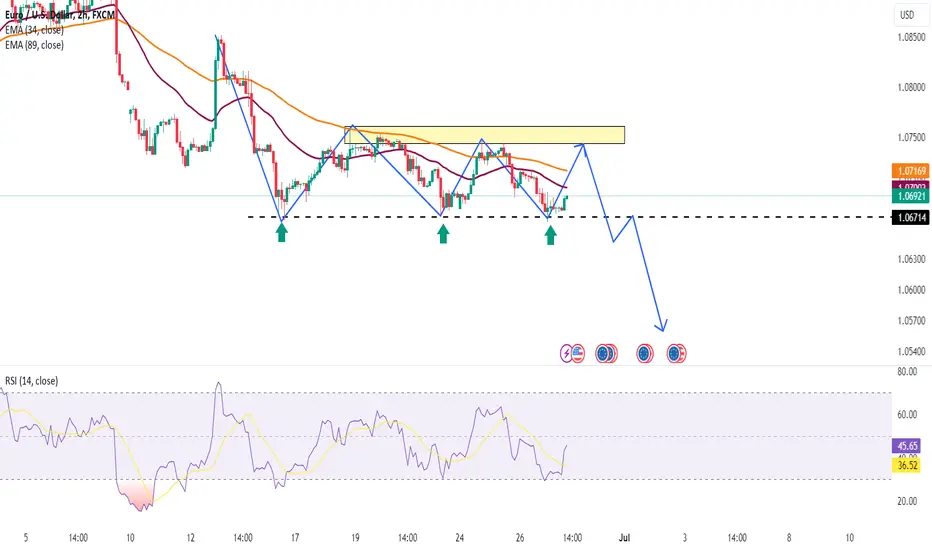Click the 1.05700 price axis label
The width and height of the screenshot is (932, 550).
(911, 320)
